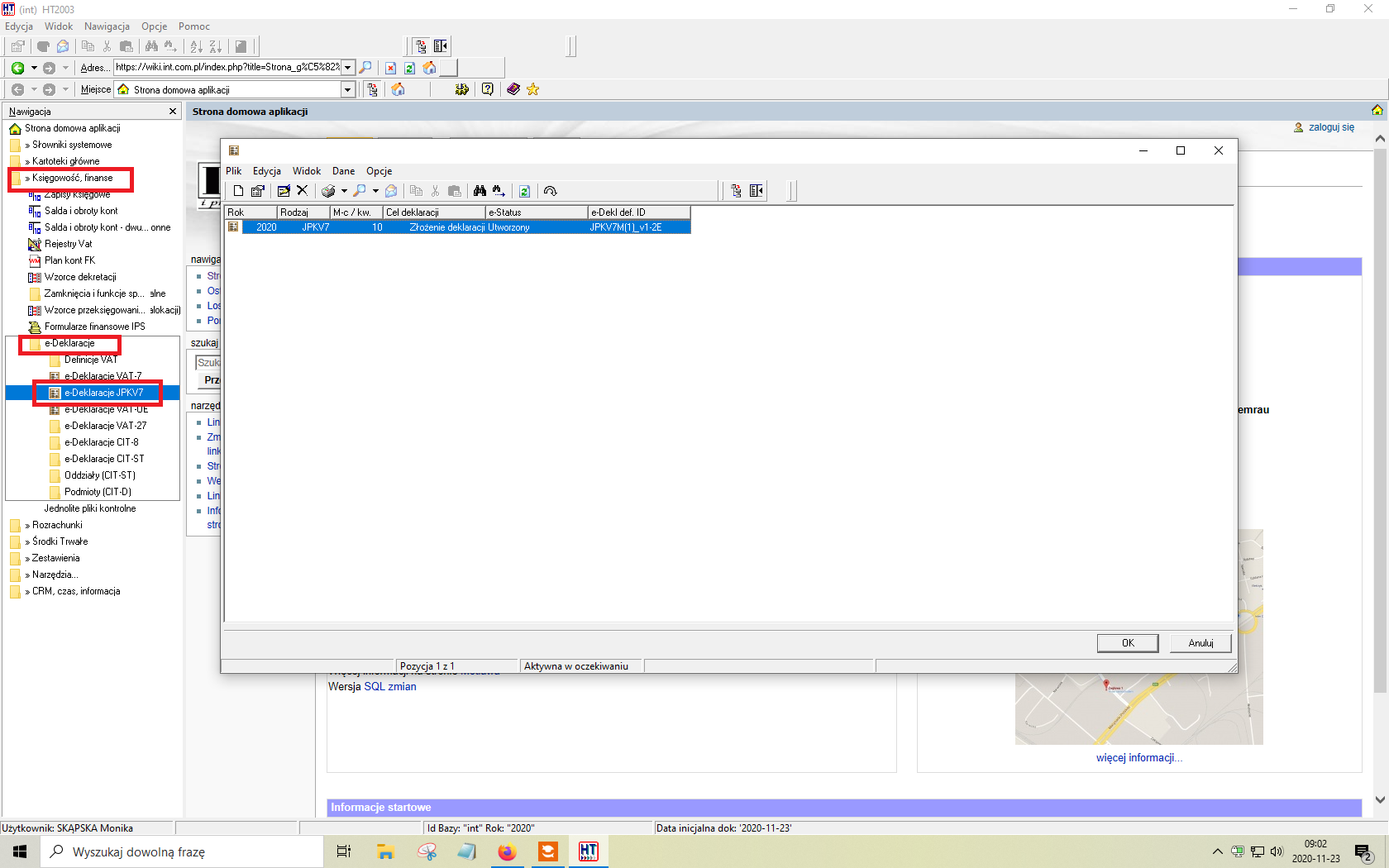This screenshot has width=1389, height=868.
Task: Open the Pomoc menu
Action: pyautogui.click(x=194, y=26)
